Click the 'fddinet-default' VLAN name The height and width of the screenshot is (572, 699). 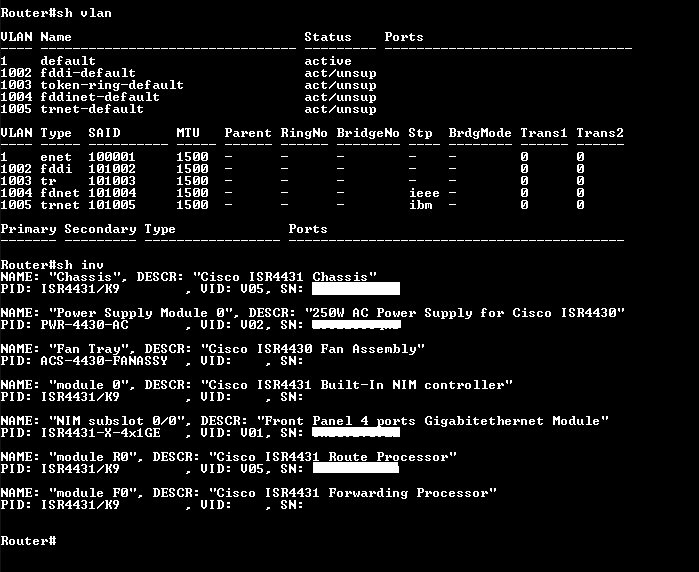coord(100,97)
